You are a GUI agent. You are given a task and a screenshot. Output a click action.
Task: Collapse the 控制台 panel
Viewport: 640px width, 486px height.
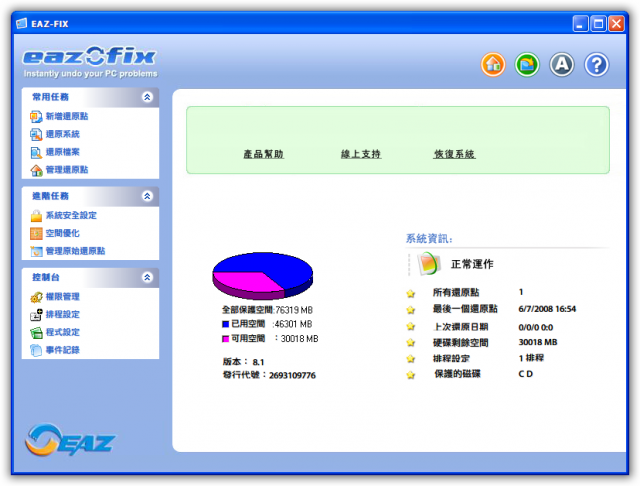click(147, 277)
